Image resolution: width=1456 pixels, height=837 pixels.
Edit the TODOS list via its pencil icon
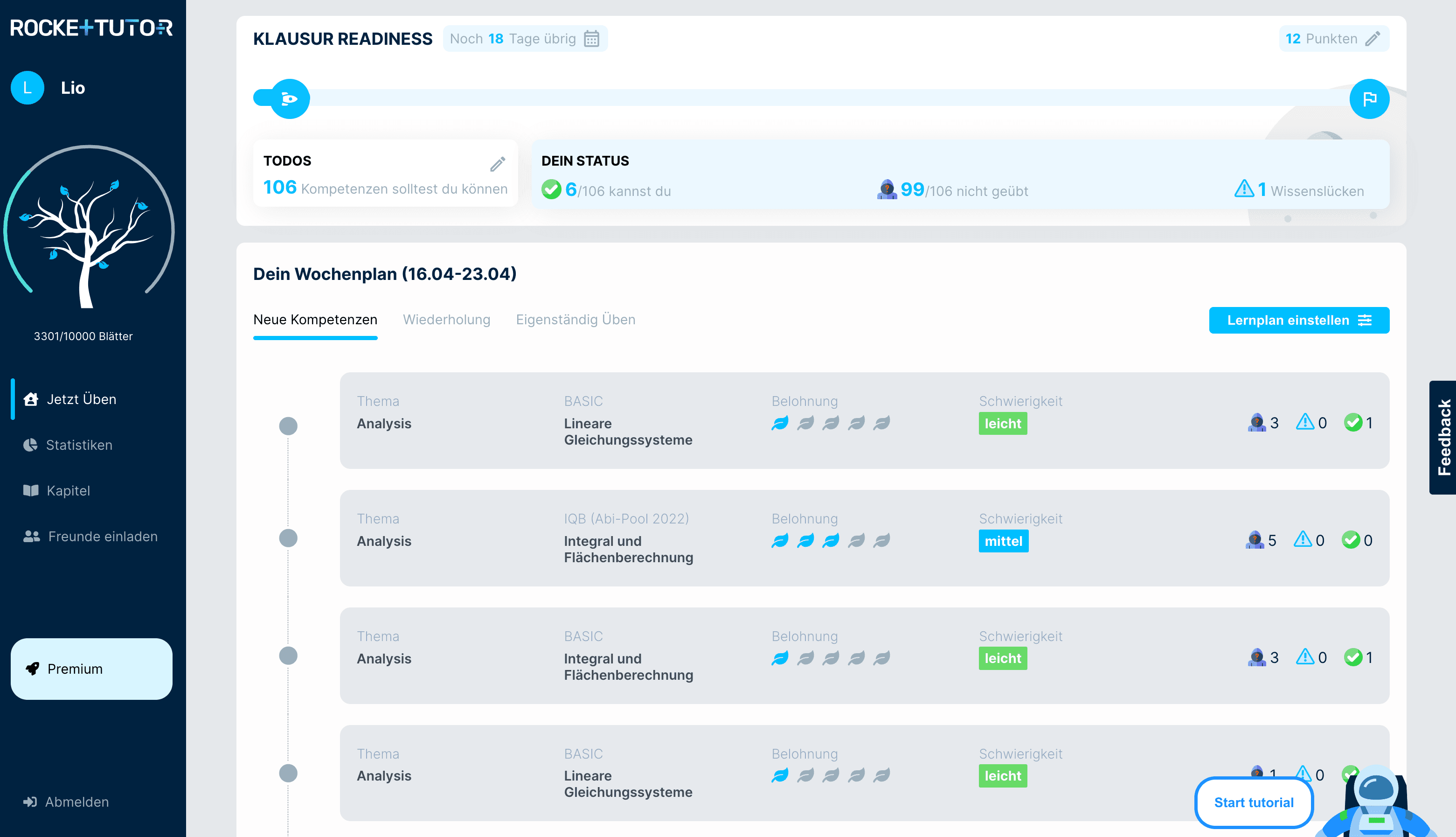pyautogui.click(x=498, y=163)
